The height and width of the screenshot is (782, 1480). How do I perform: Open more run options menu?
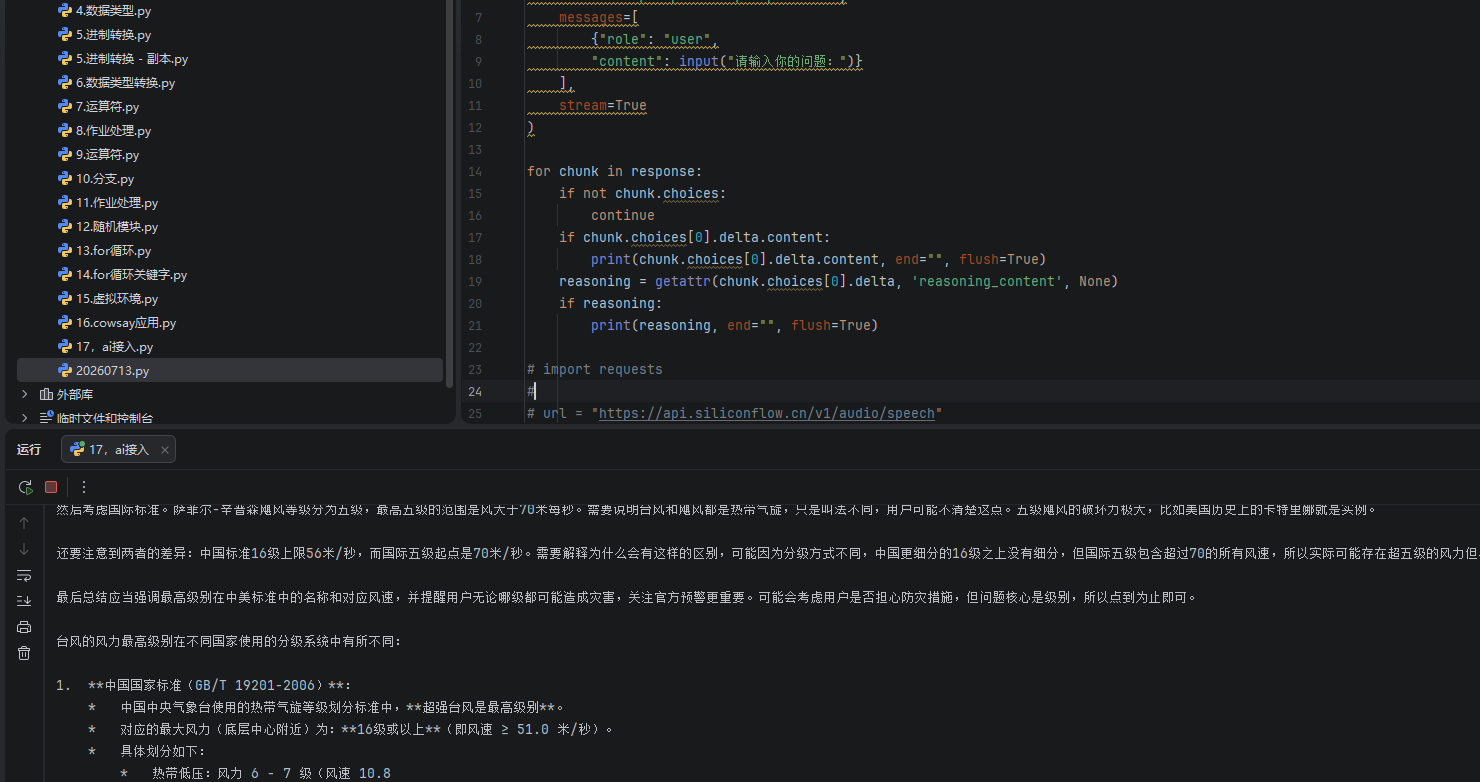click(84, 487)
